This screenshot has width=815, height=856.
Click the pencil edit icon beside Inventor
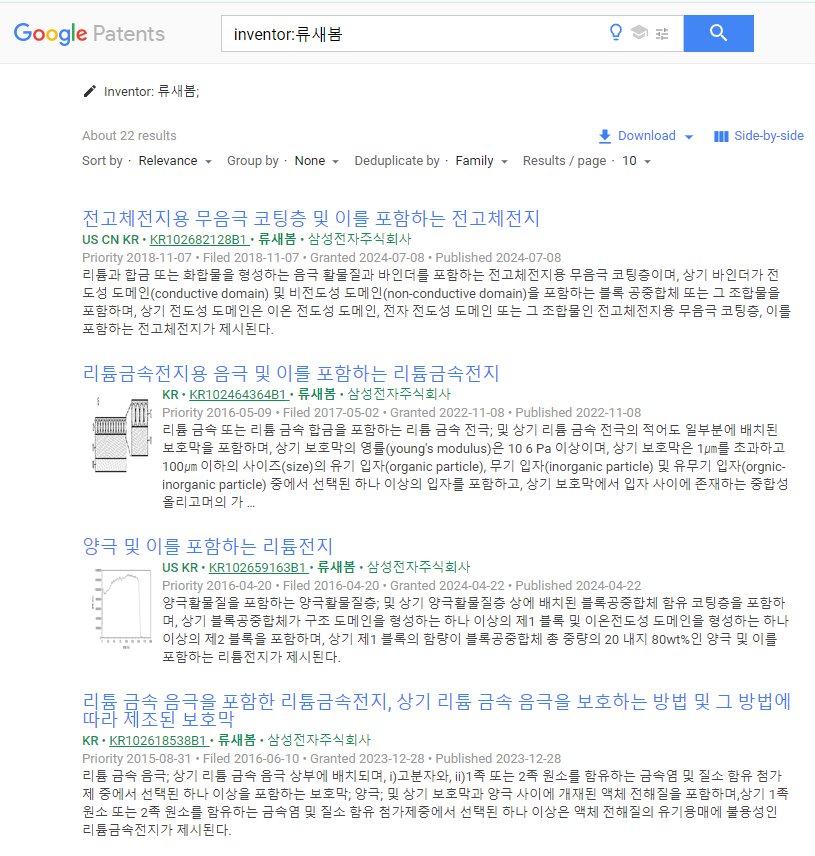(90, 91)
